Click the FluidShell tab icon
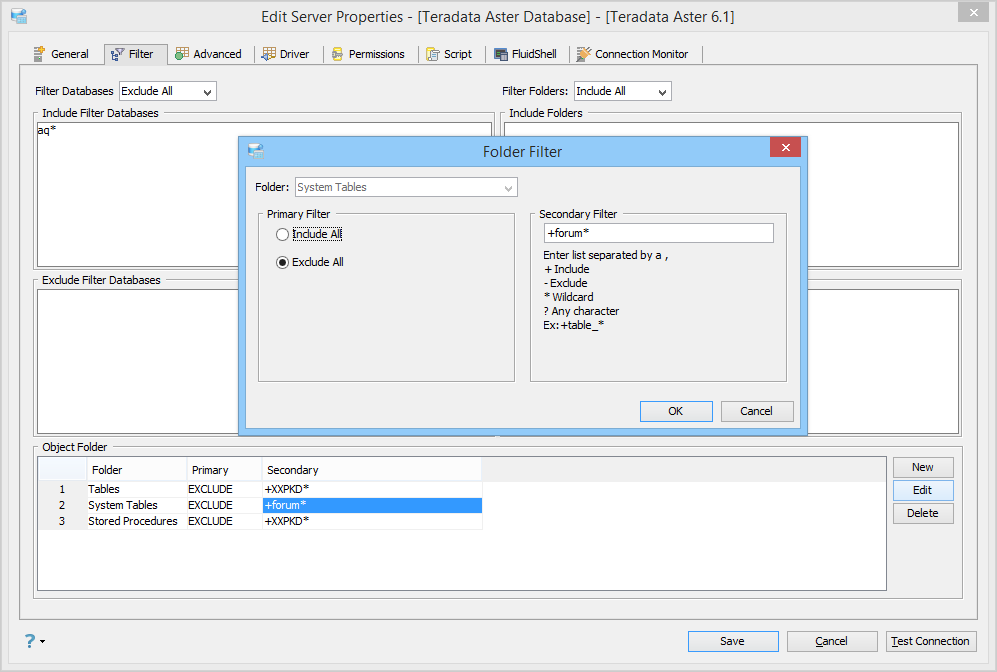Image resolution: width=997 pixels, height=672 pixels. pyautogui.click(x=501, y=54)
